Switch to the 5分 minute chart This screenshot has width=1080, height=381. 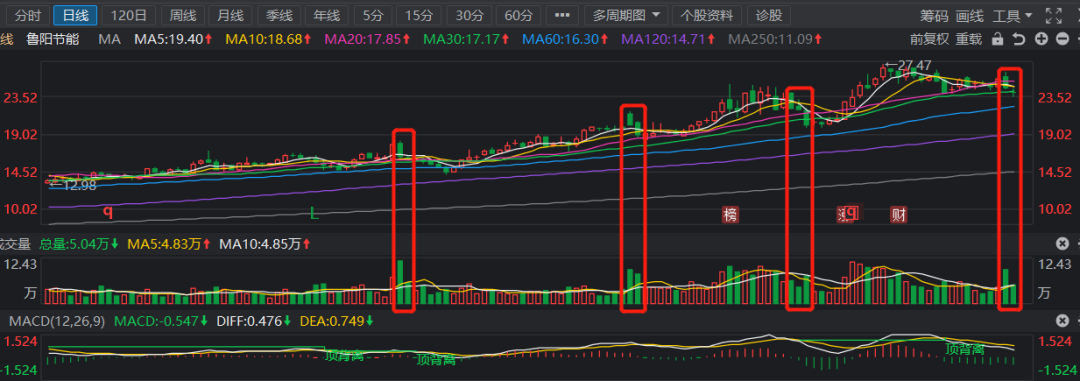373,15
